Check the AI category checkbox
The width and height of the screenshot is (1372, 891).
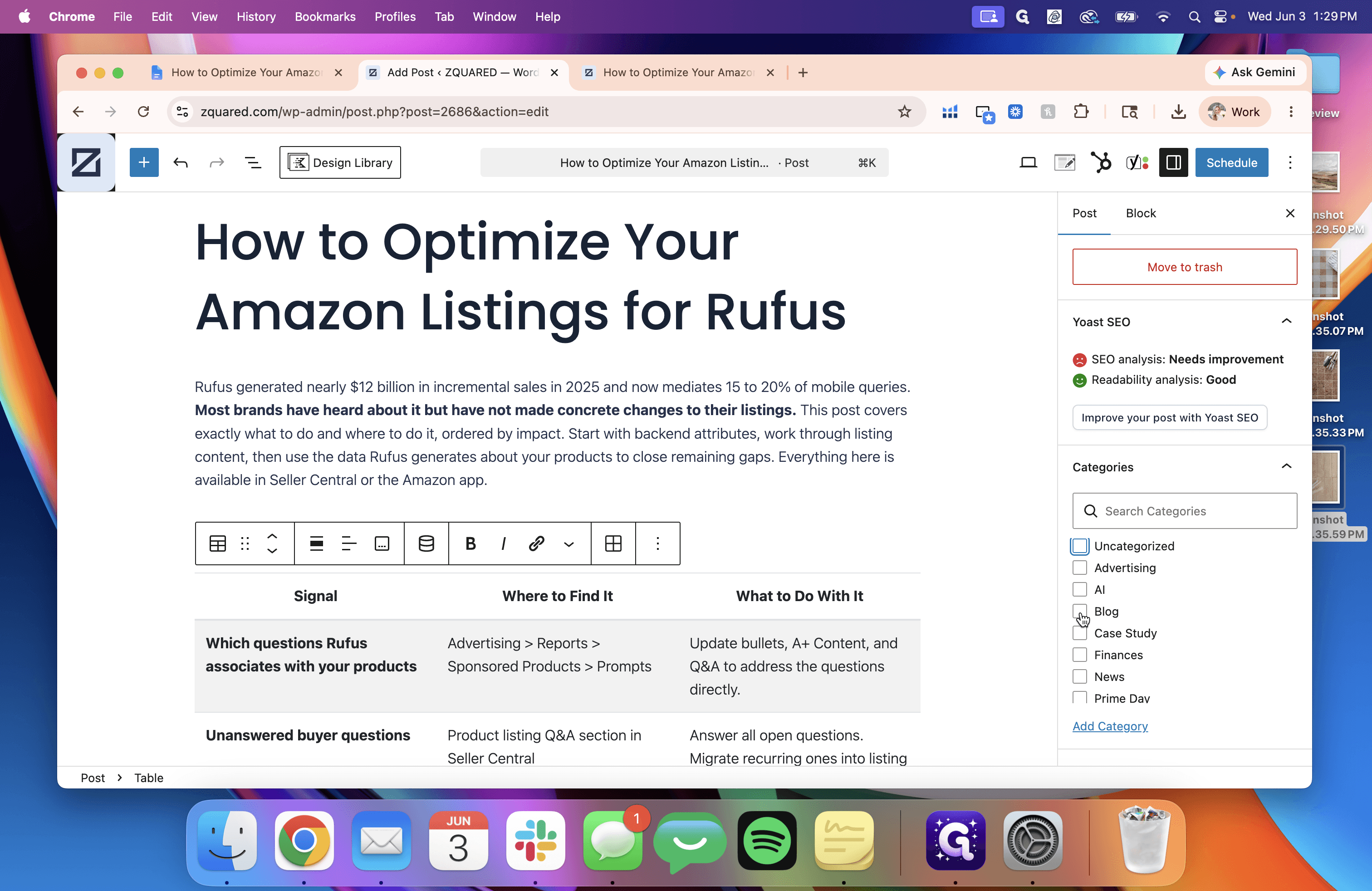[1079, 590]
